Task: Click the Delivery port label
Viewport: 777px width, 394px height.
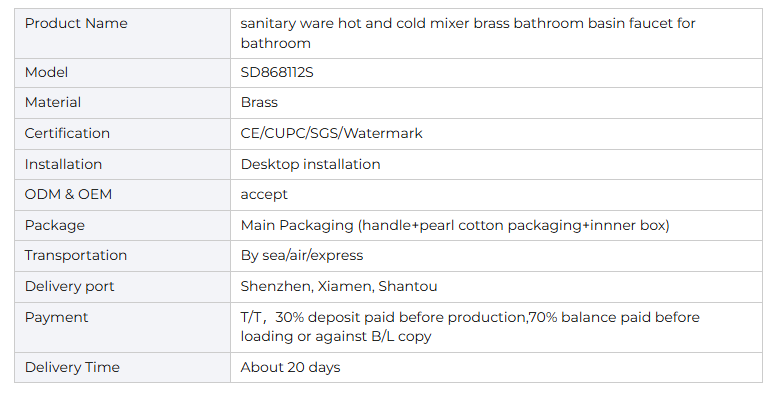Action: pyautogui.click(x=69, y=286)
